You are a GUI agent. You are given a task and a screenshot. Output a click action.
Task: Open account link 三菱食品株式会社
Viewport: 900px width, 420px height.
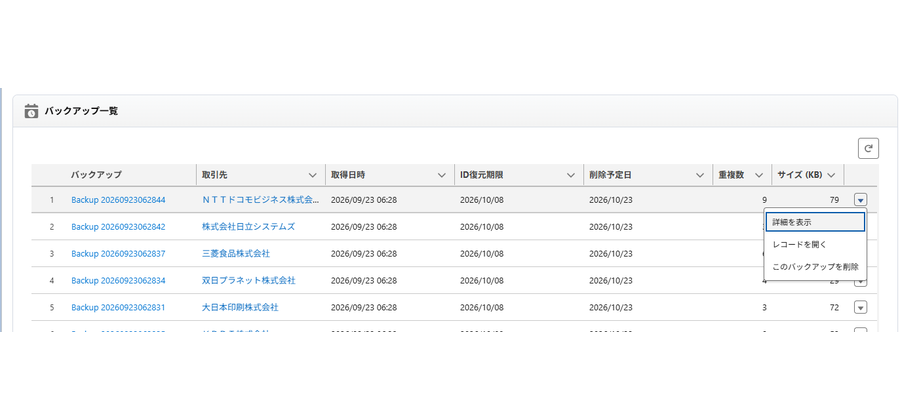tap(236, 254)
